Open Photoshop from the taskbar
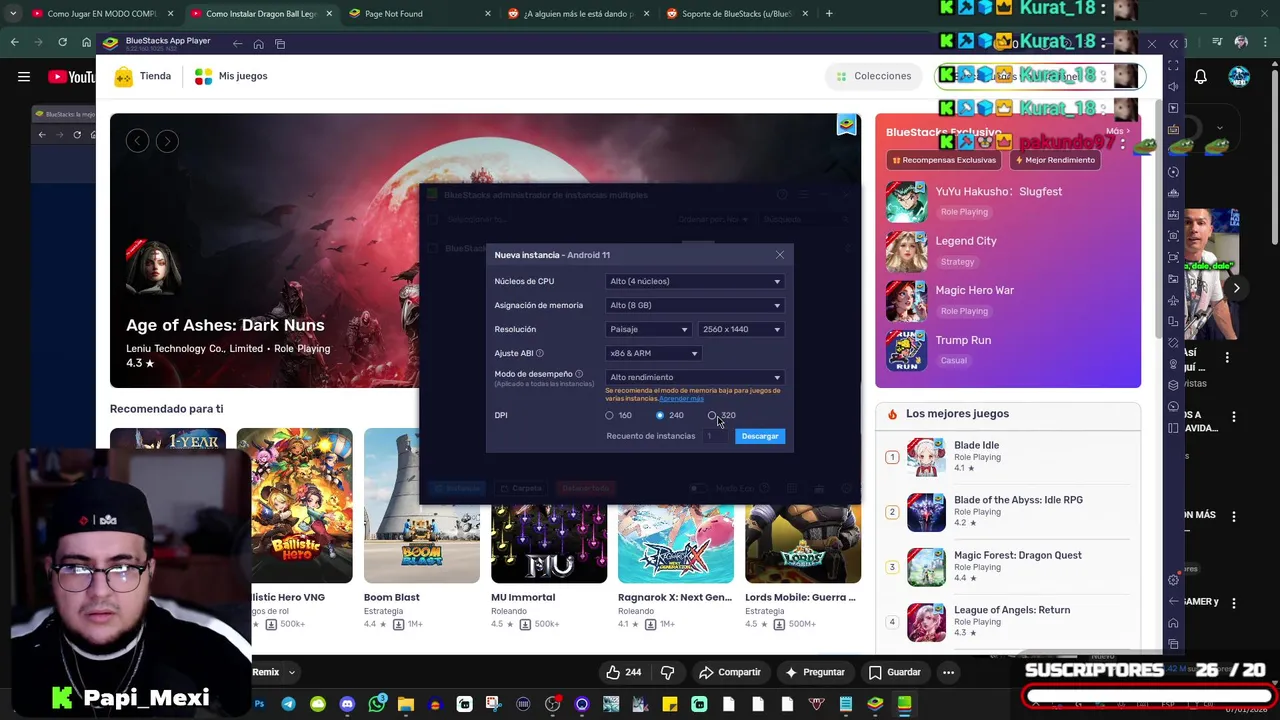 tap(259, 704)
